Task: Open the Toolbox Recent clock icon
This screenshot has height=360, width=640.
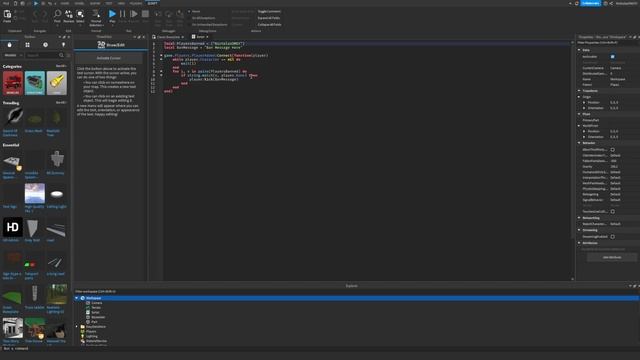Action: click(x=45, y=44)
